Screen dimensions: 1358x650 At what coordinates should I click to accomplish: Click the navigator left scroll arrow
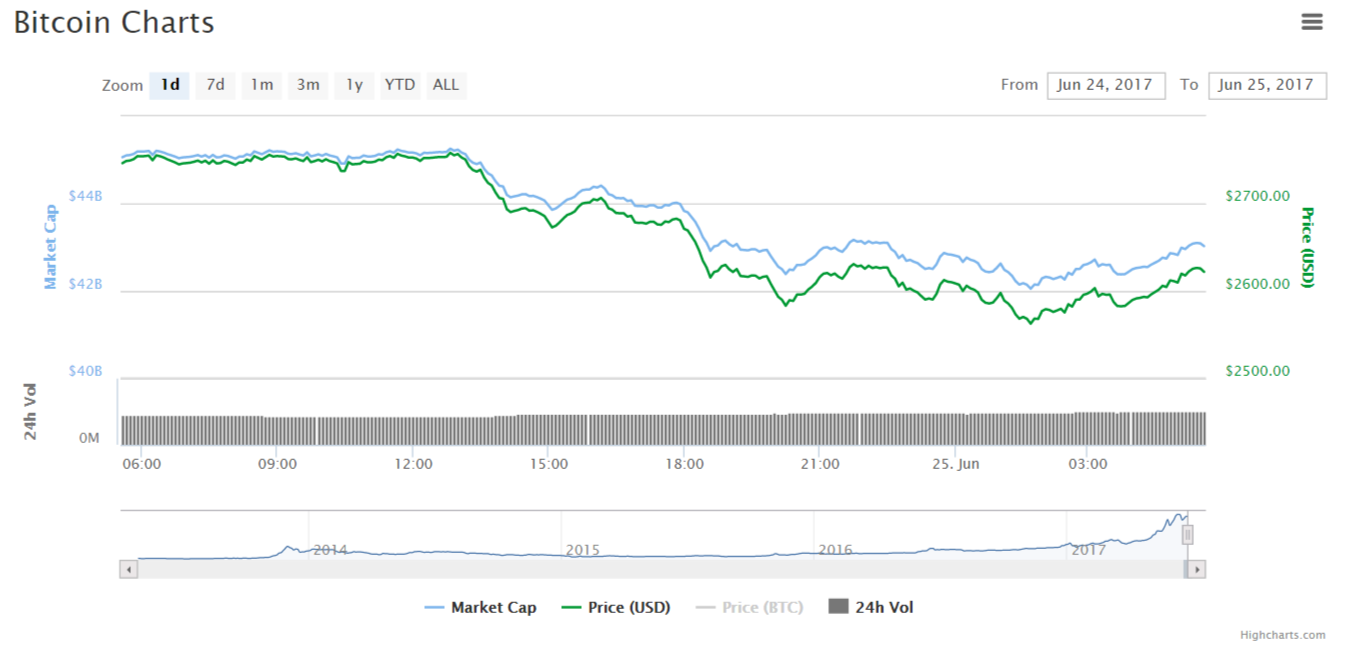point(129,569)
